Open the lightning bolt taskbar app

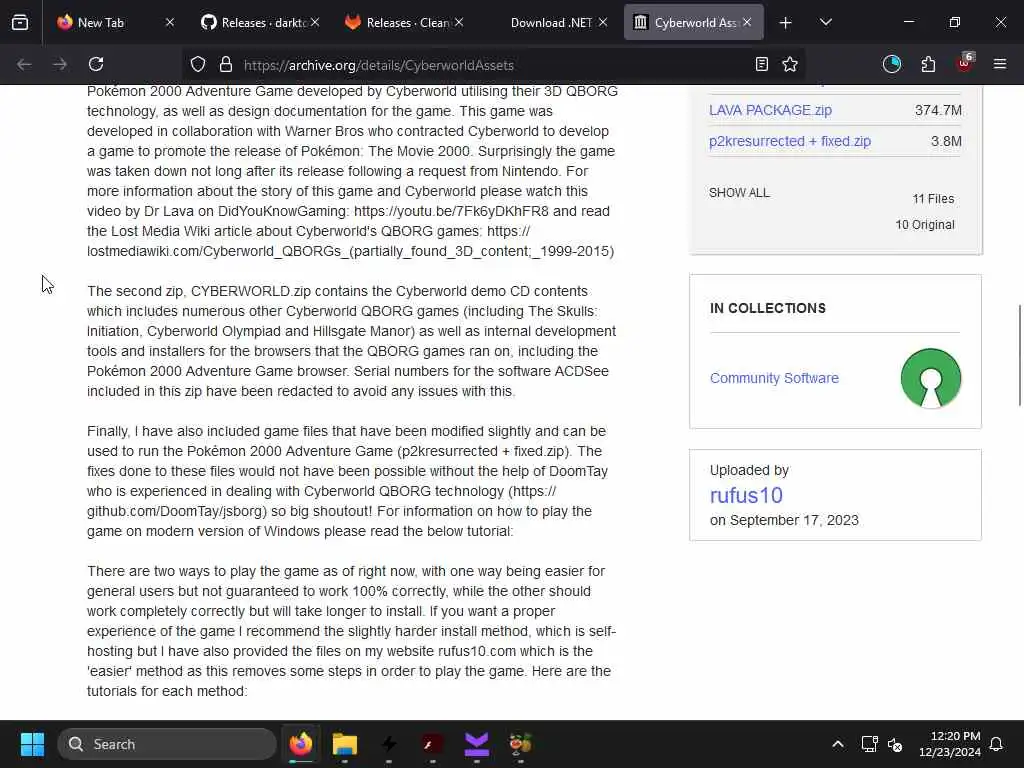(389, 744)
